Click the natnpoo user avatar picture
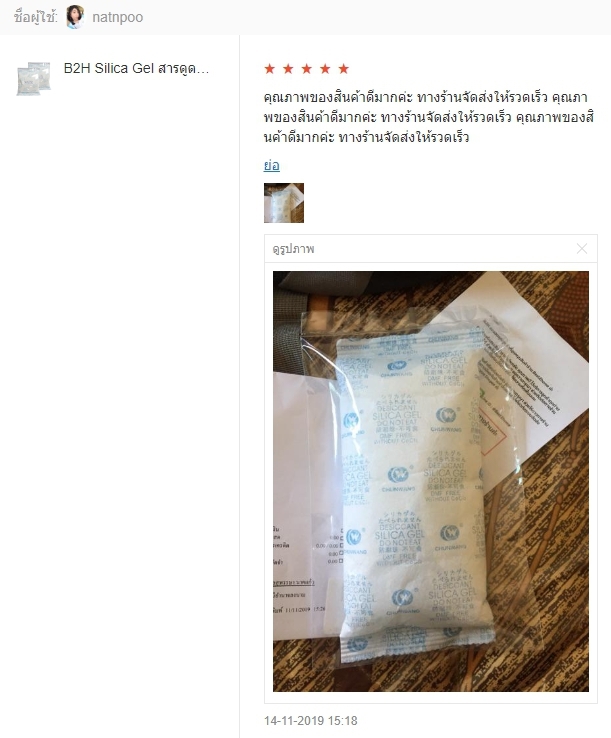 [x=75, y=17]
